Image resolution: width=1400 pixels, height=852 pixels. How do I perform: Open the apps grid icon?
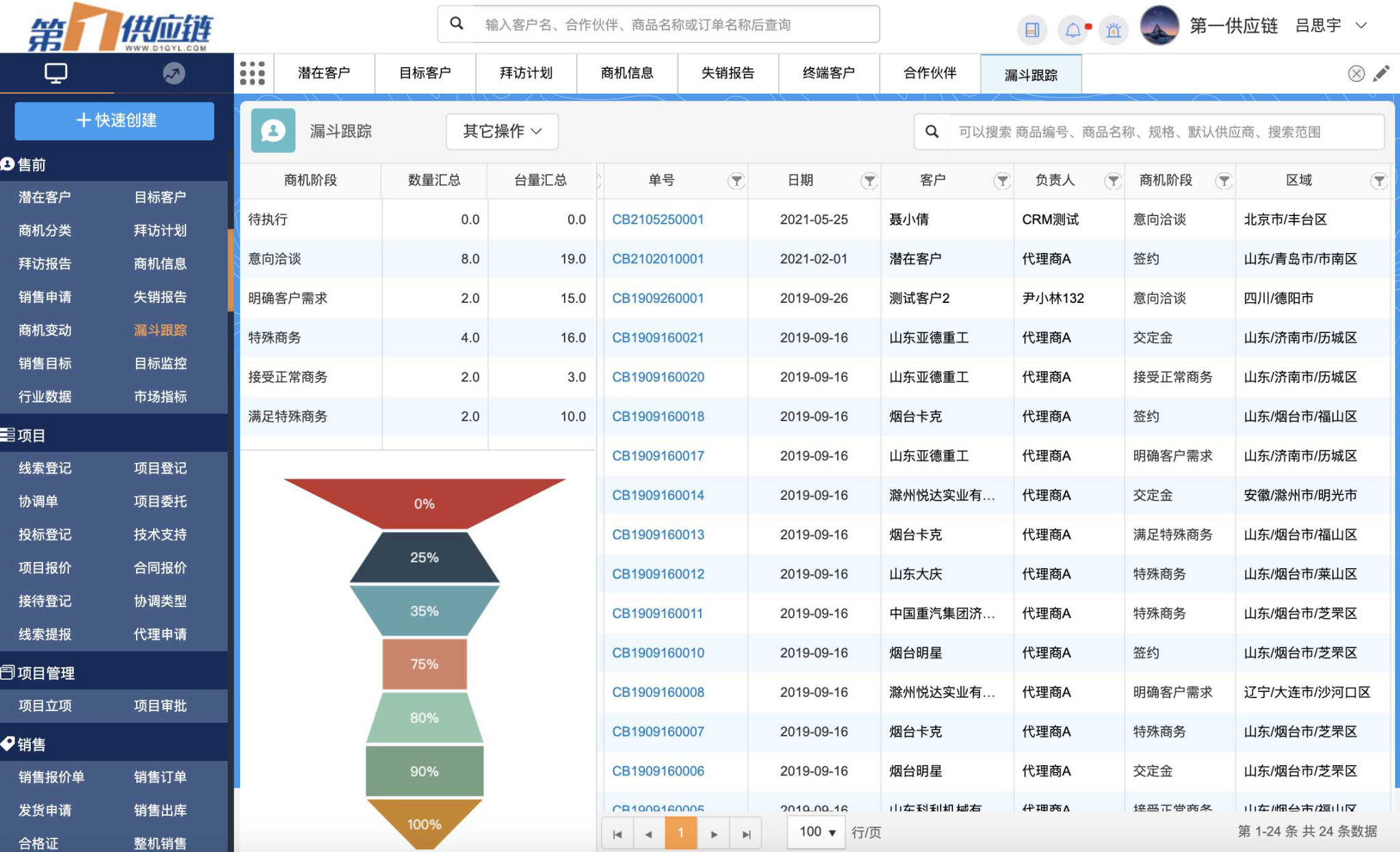pyautogui.click(x=252, y=73)
